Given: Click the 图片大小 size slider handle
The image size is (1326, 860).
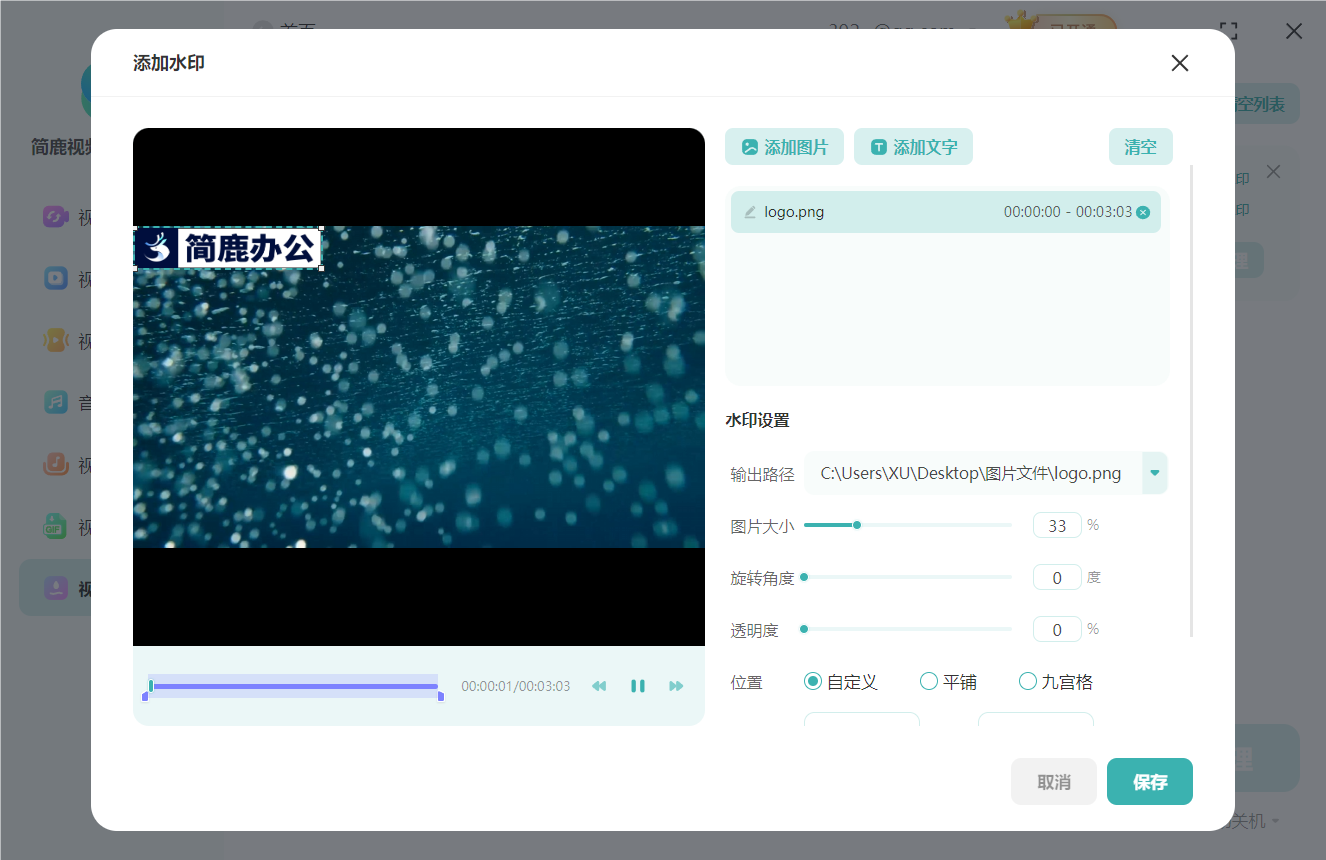Looking at the screenshot, I should (x=857, y=525).
